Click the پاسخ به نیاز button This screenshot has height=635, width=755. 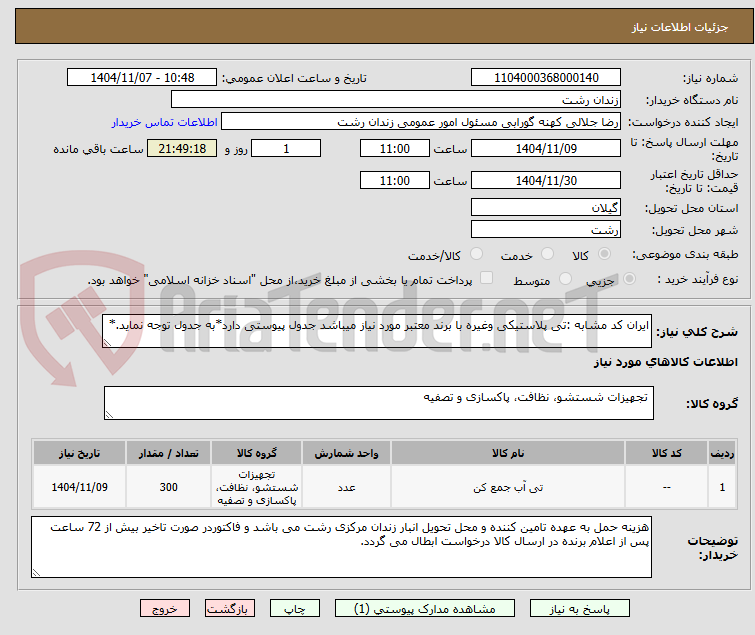580,609
